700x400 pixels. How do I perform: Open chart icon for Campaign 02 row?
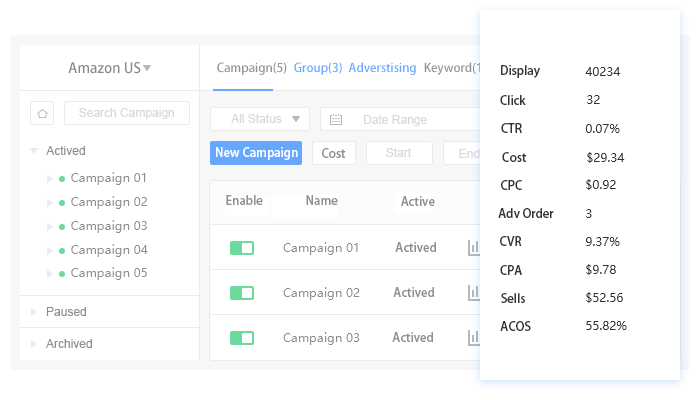[x=473, y=293]
